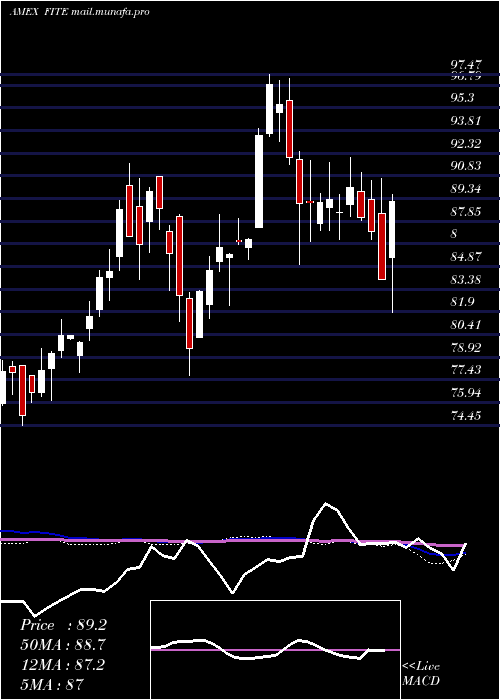Image resolution: width=500 pixels, height=700 pixels.
Task: Click inside the Live MACD inset chart
Action: click(x=275, y=650)
